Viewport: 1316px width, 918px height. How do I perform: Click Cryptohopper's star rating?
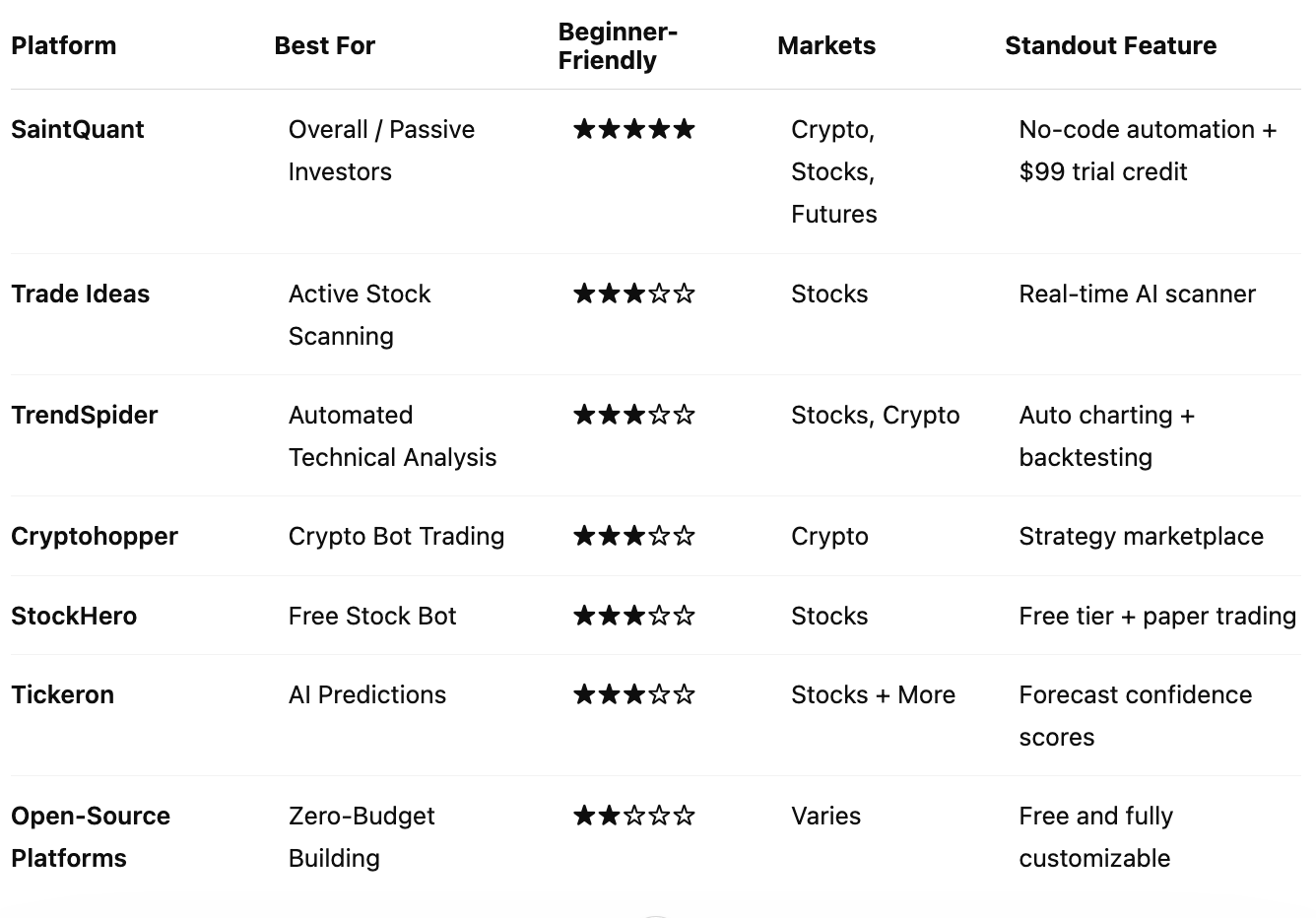pyautogui.click(x=634, y=536)
